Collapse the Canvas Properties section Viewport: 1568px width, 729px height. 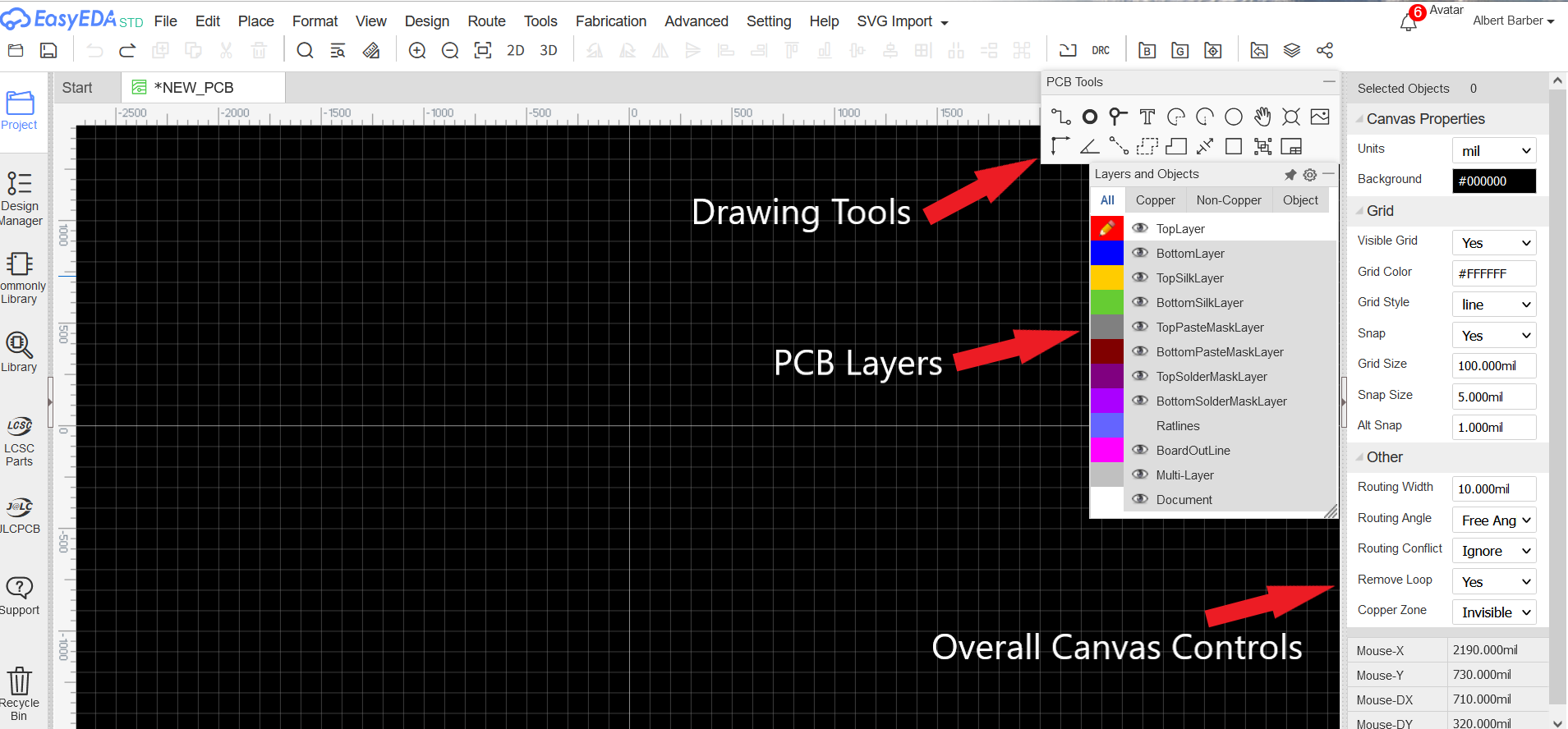[1359, 119]
